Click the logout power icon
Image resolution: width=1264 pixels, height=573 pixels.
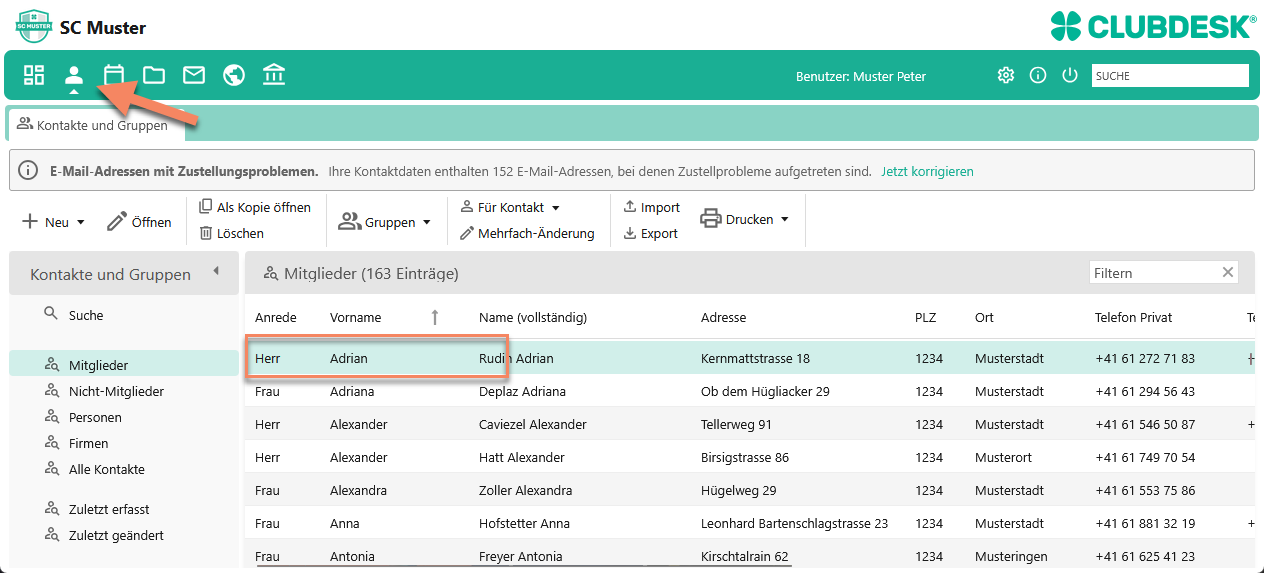(x=1070, y=75)
